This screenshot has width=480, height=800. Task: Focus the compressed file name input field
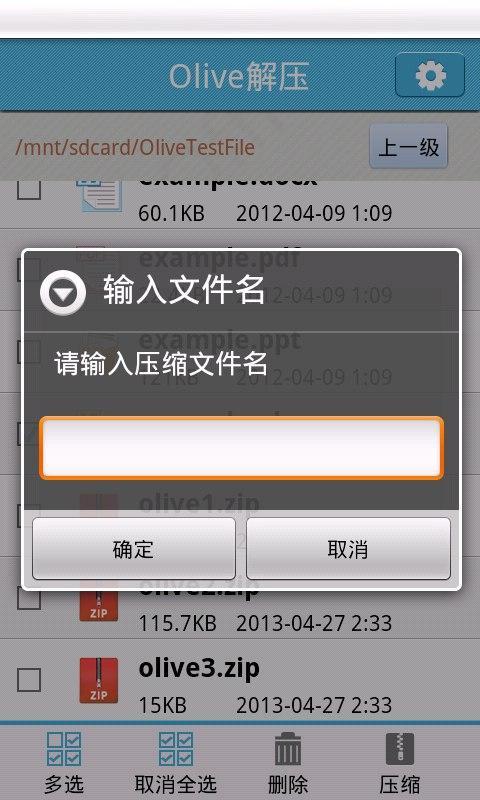(x=241, y=448)
